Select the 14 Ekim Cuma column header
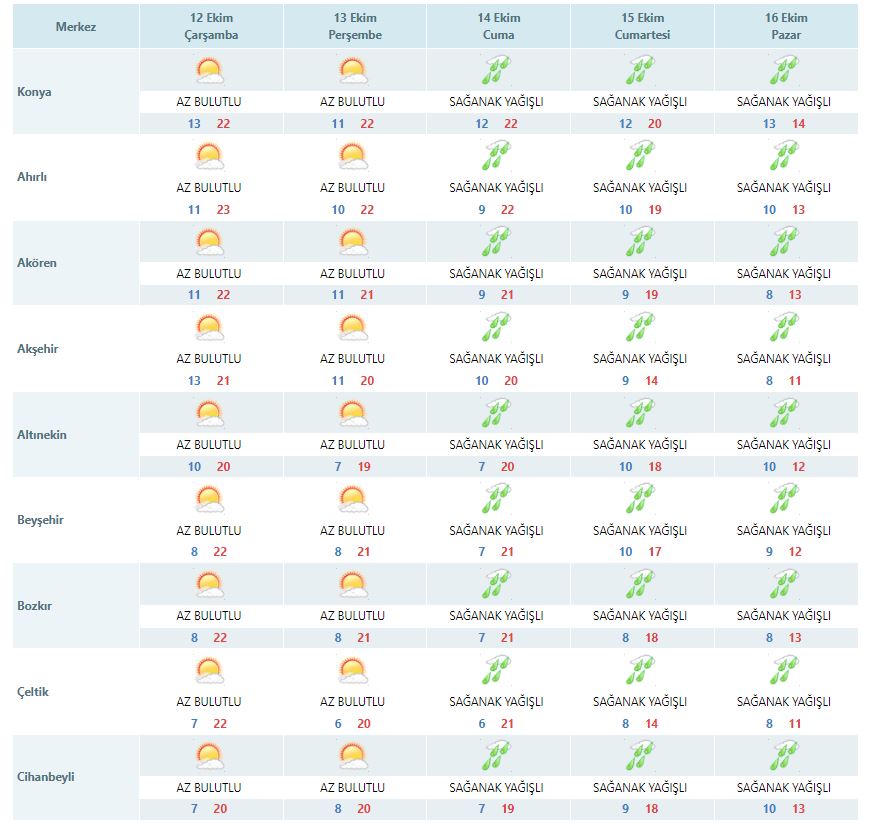The height and width of the screenshot is (824, 876). [496, 27]
